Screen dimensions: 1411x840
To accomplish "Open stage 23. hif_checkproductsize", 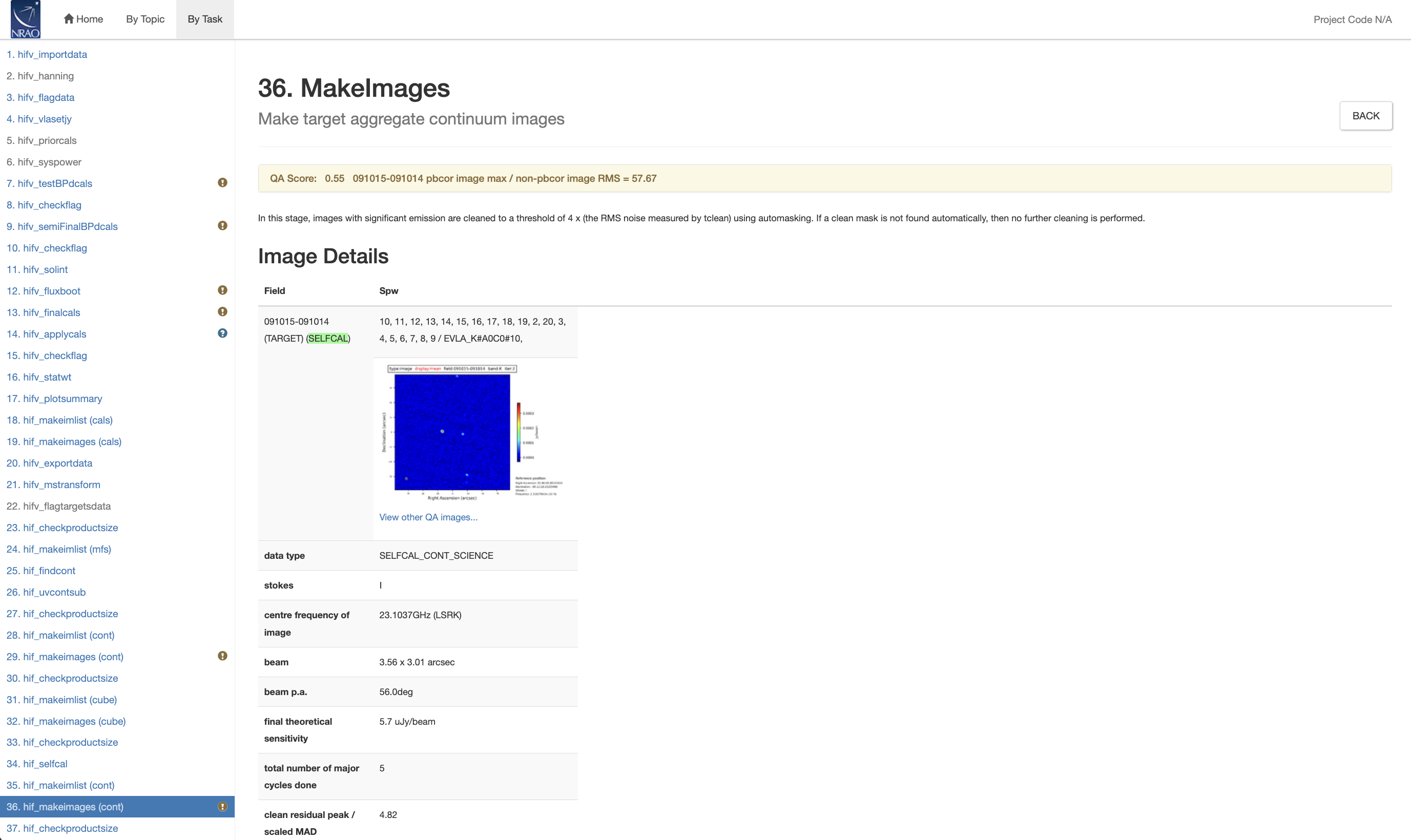I will (63, 528).
